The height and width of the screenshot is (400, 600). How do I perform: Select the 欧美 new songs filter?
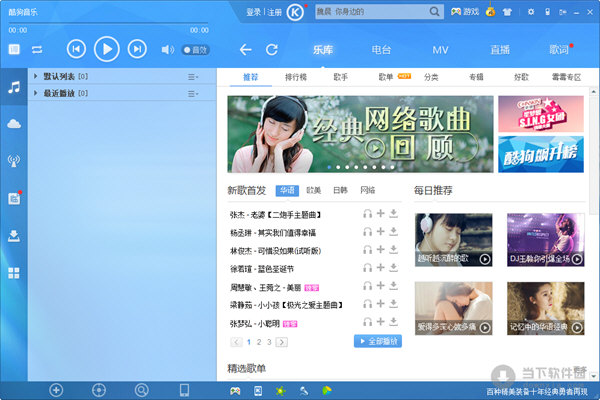pos(314,190)
